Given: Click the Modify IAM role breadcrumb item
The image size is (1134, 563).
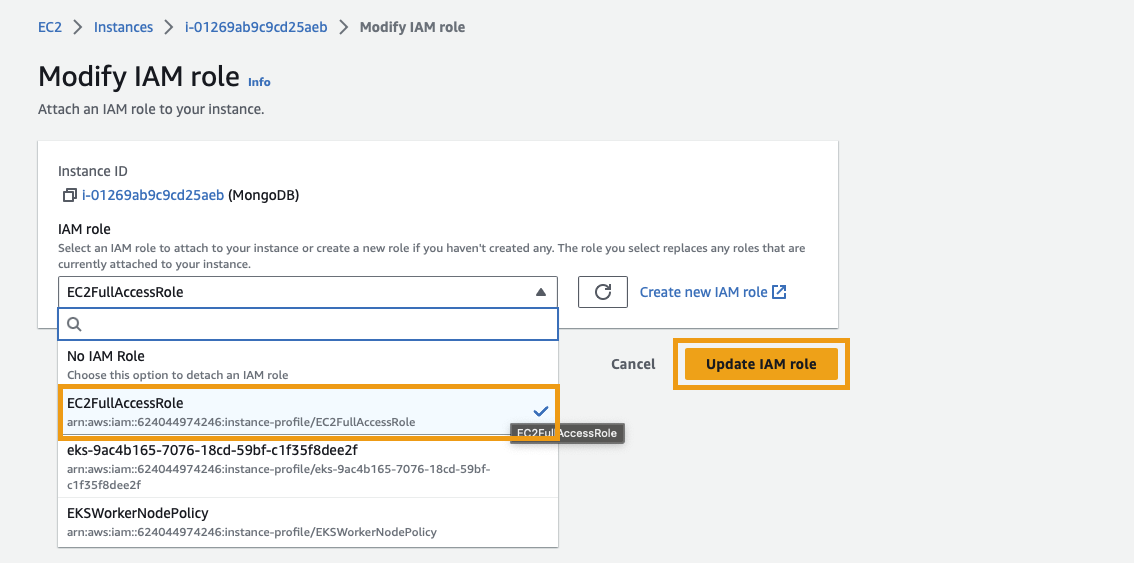Looking at the screenshot, I should (412, 27).
